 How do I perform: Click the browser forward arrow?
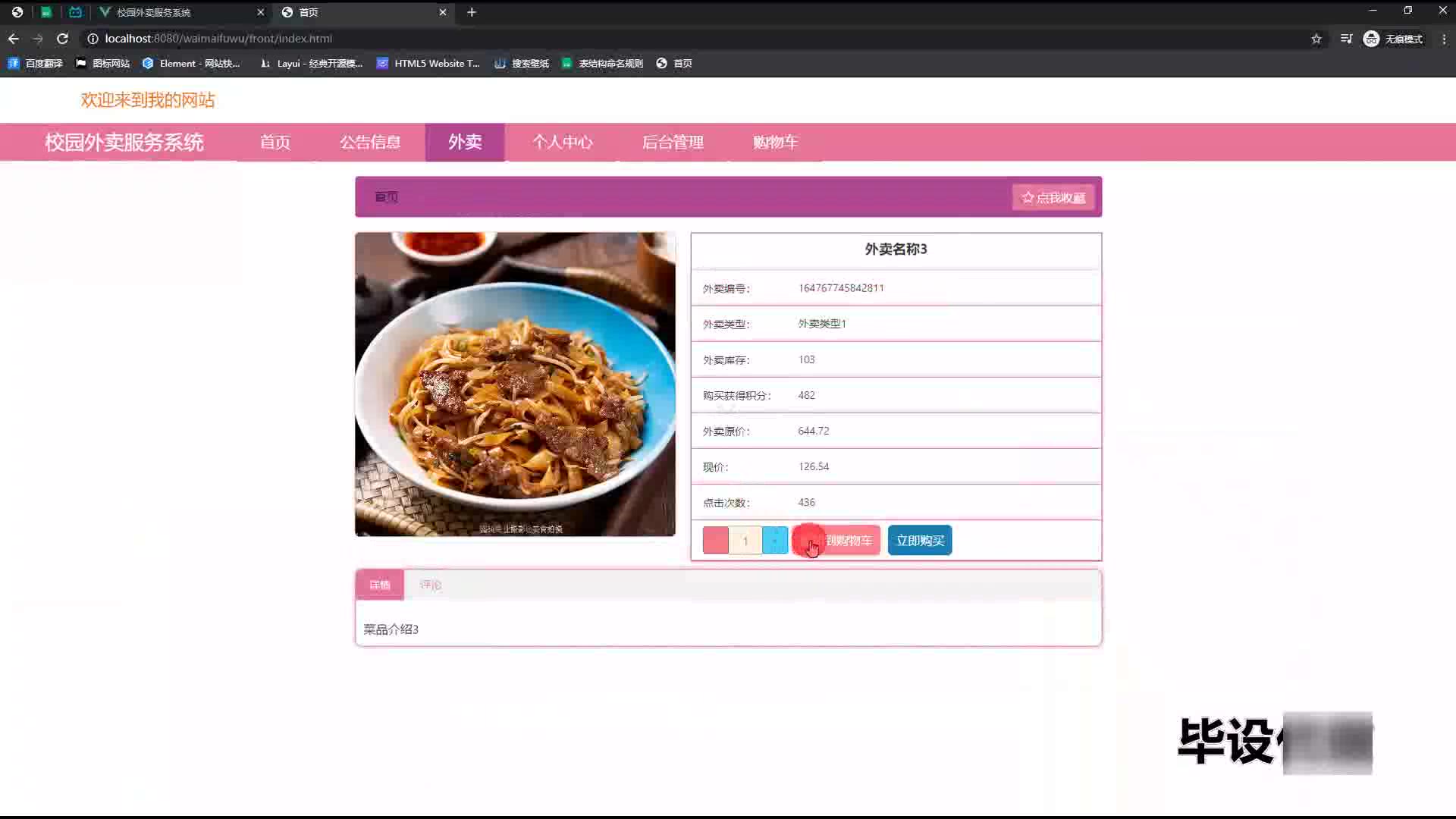pos(38,39)
